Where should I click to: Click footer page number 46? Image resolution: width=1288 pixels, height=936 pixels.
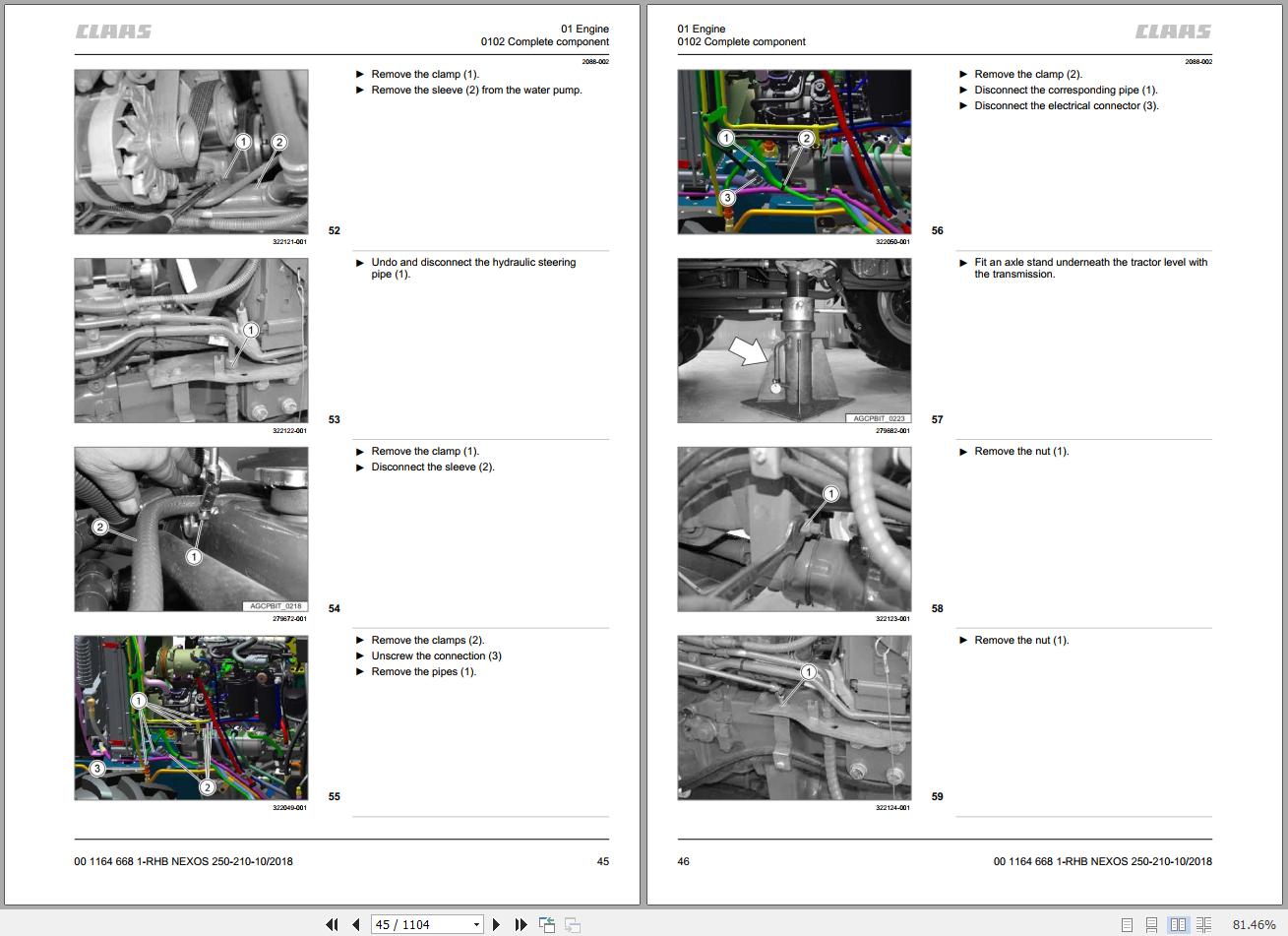click(x=684, y=861)
